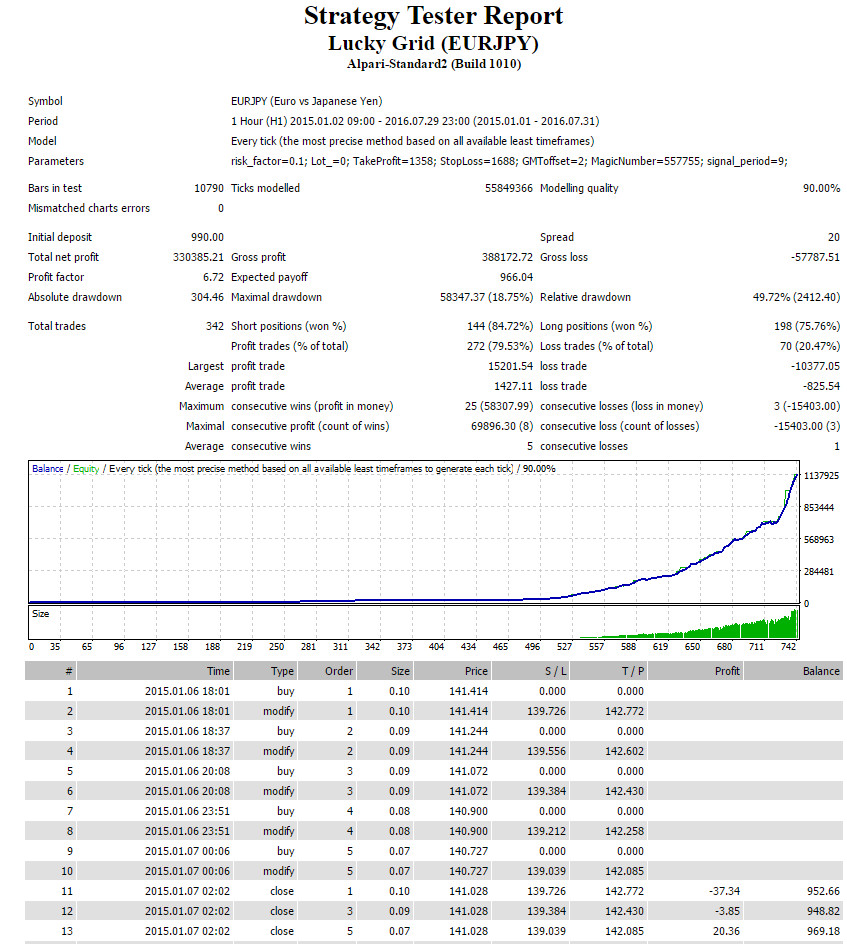Select the EURJPY (Euro vs Japanese Yen) value

(x=306, y=101)
